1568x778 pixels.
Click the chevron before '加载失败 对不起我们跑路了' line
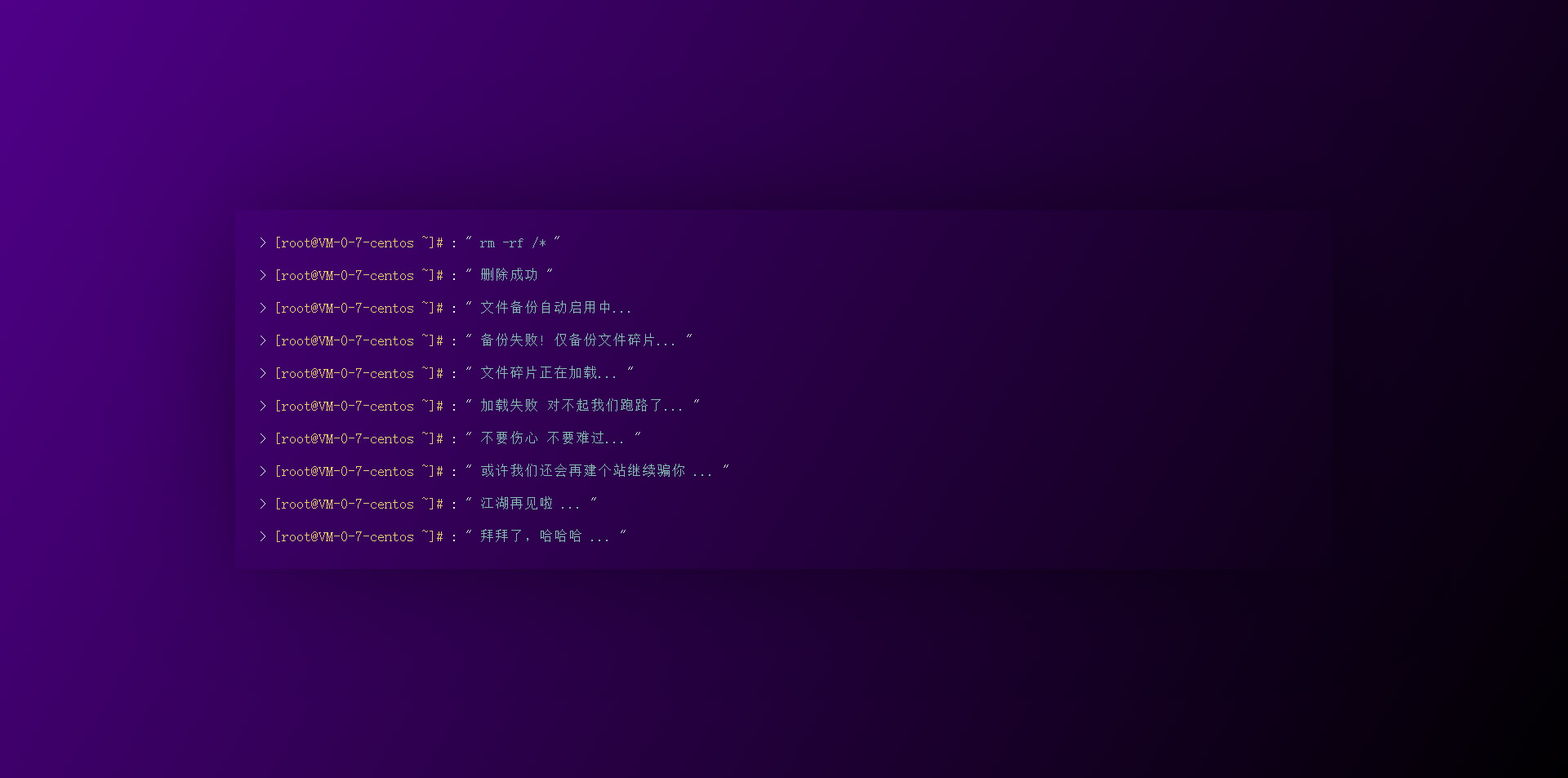point(262,407)
